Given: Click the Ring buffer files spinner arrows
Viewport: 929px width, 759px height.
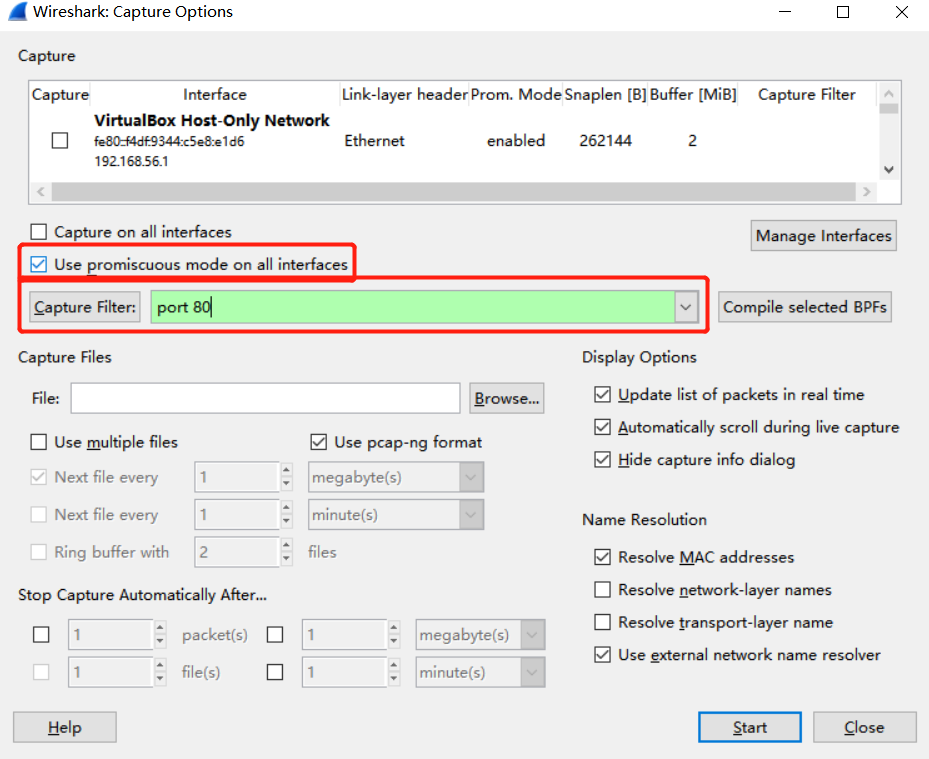Looking at the screenshot, I should click(x=287, y=552).
